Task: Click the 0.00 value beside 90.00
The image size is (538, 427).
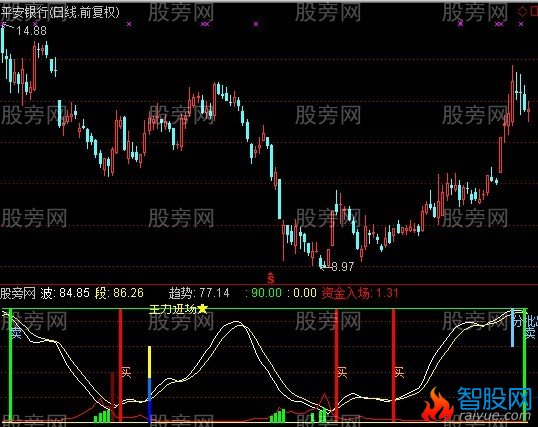Action: pos(305,293)
